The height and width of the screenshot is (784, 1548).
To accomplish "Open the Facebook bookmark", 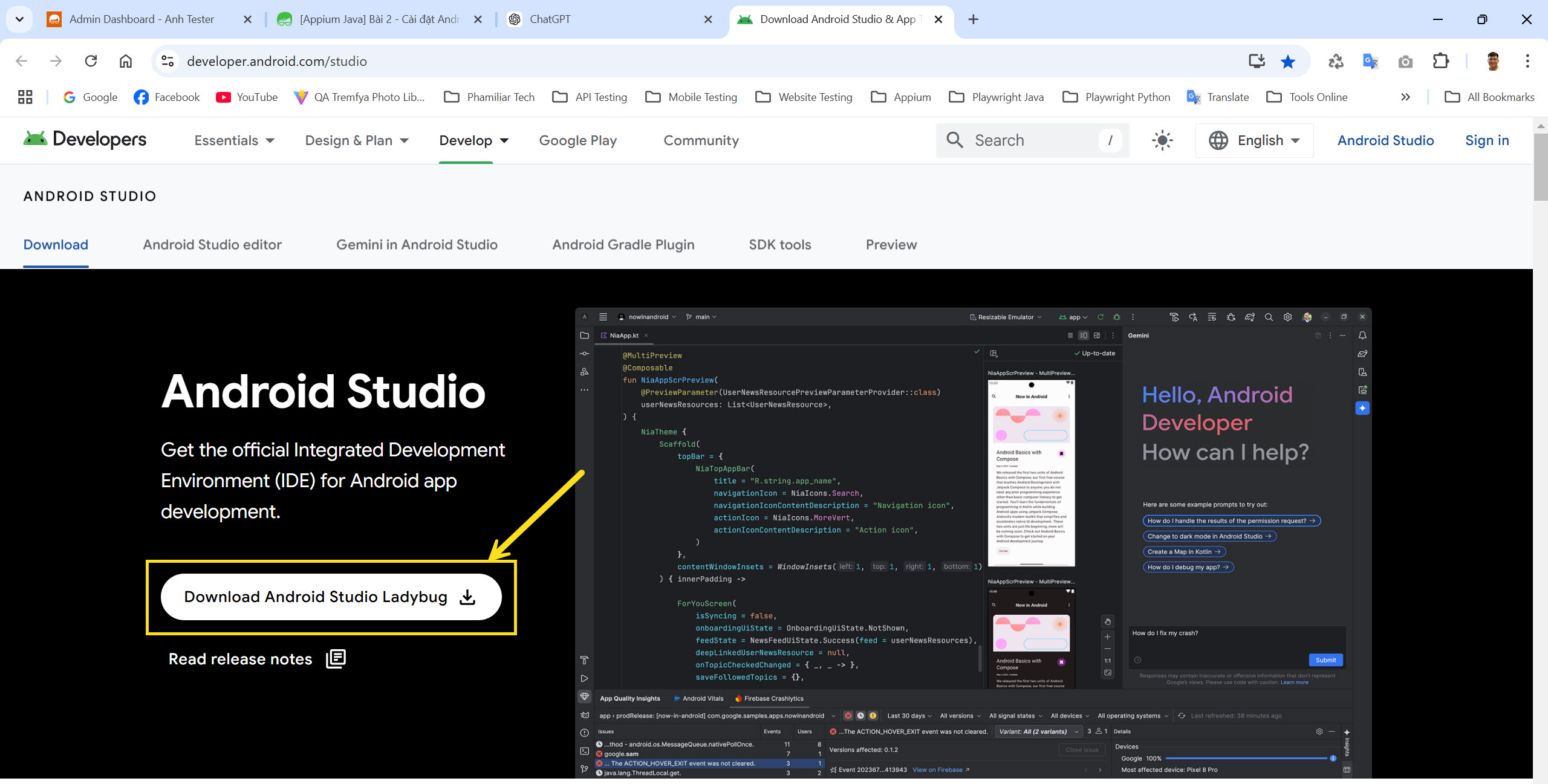I will [x=167, y=97].
